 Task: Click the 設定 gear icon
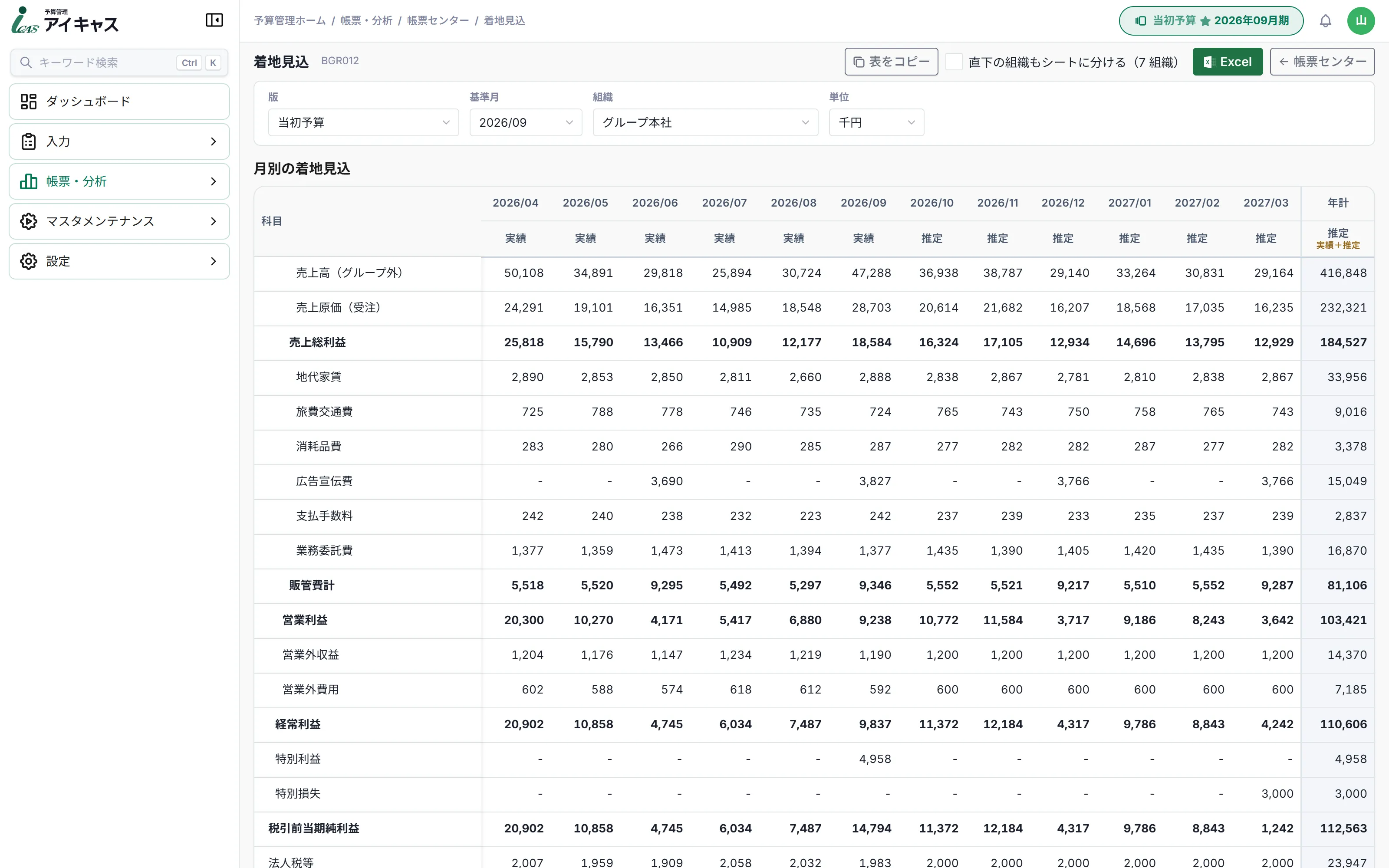coord(29,261)
